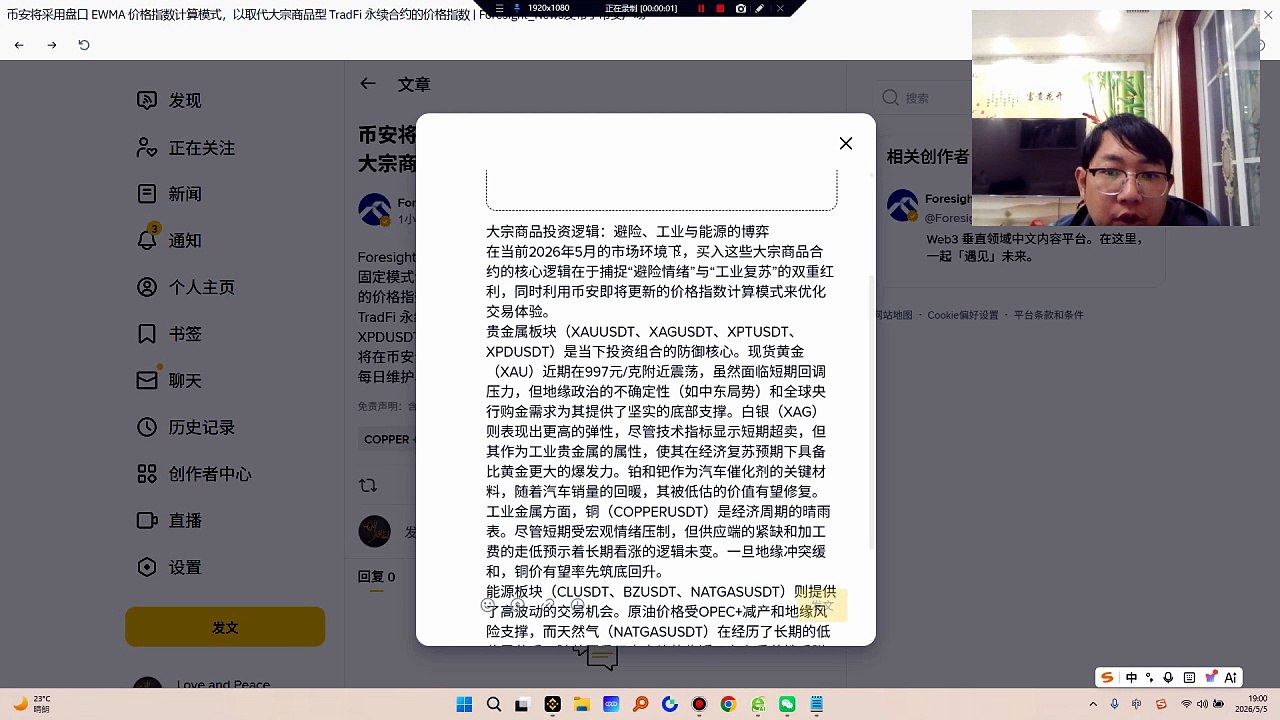1280x720 pixels.
Task: Click the 历史记录 clock icon
Action: [147, 427]
